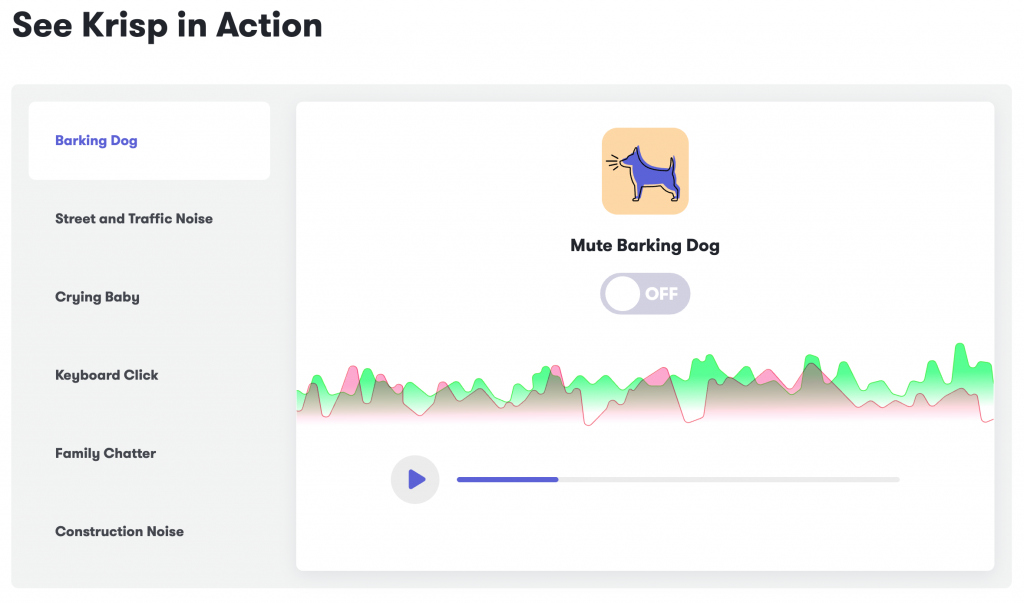This screenshot has height=603, width=1024.
Task: Click the "See Krisp in Action" heading
Action: 167,25
